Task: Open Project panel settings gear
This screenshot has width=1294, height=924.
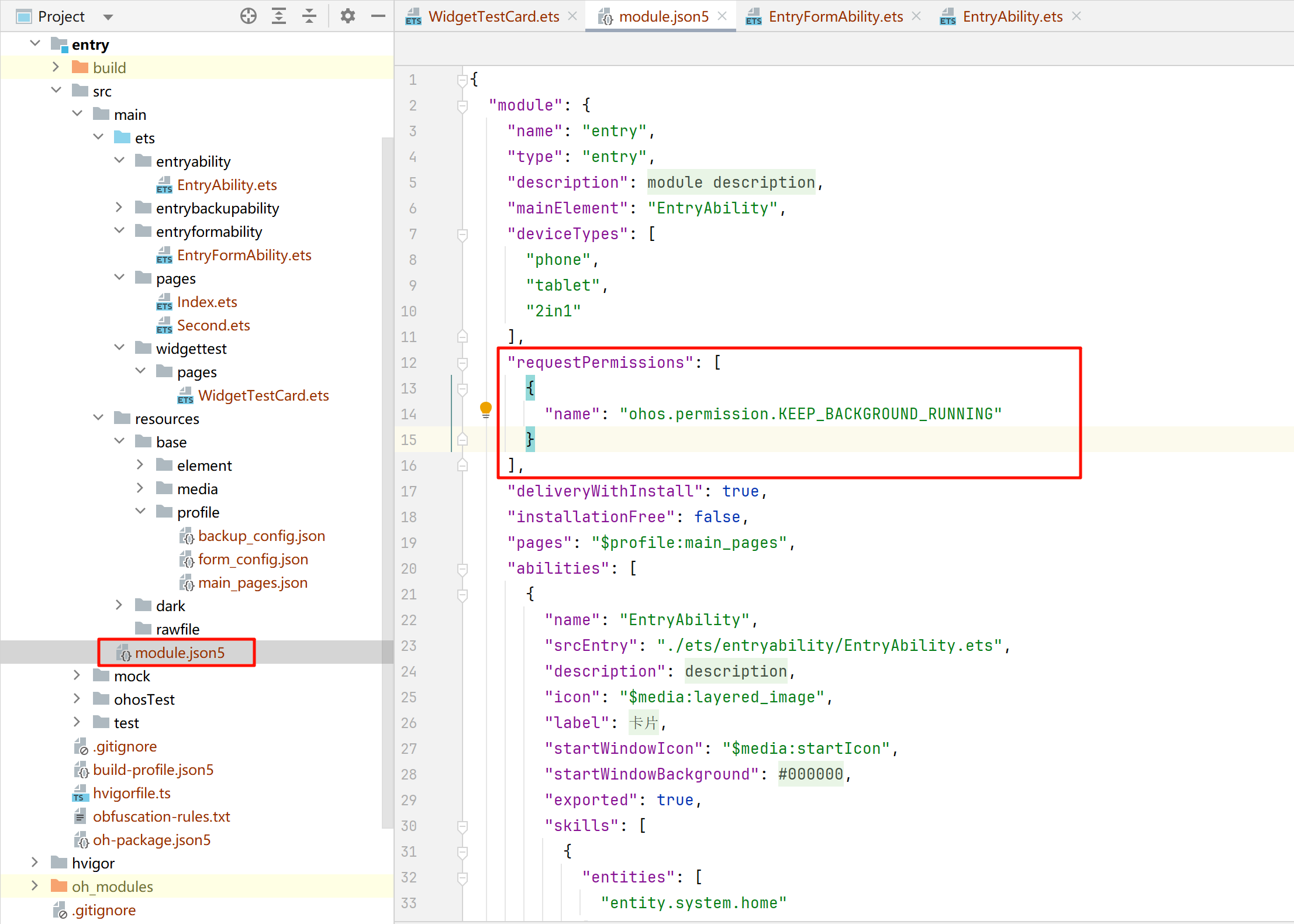Action: pos(348,16)
